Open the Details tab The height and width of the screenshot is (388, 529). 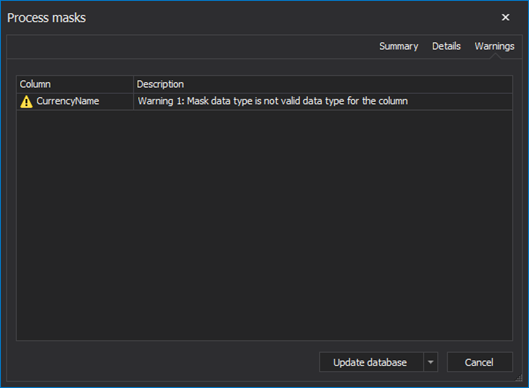(446, 46)
